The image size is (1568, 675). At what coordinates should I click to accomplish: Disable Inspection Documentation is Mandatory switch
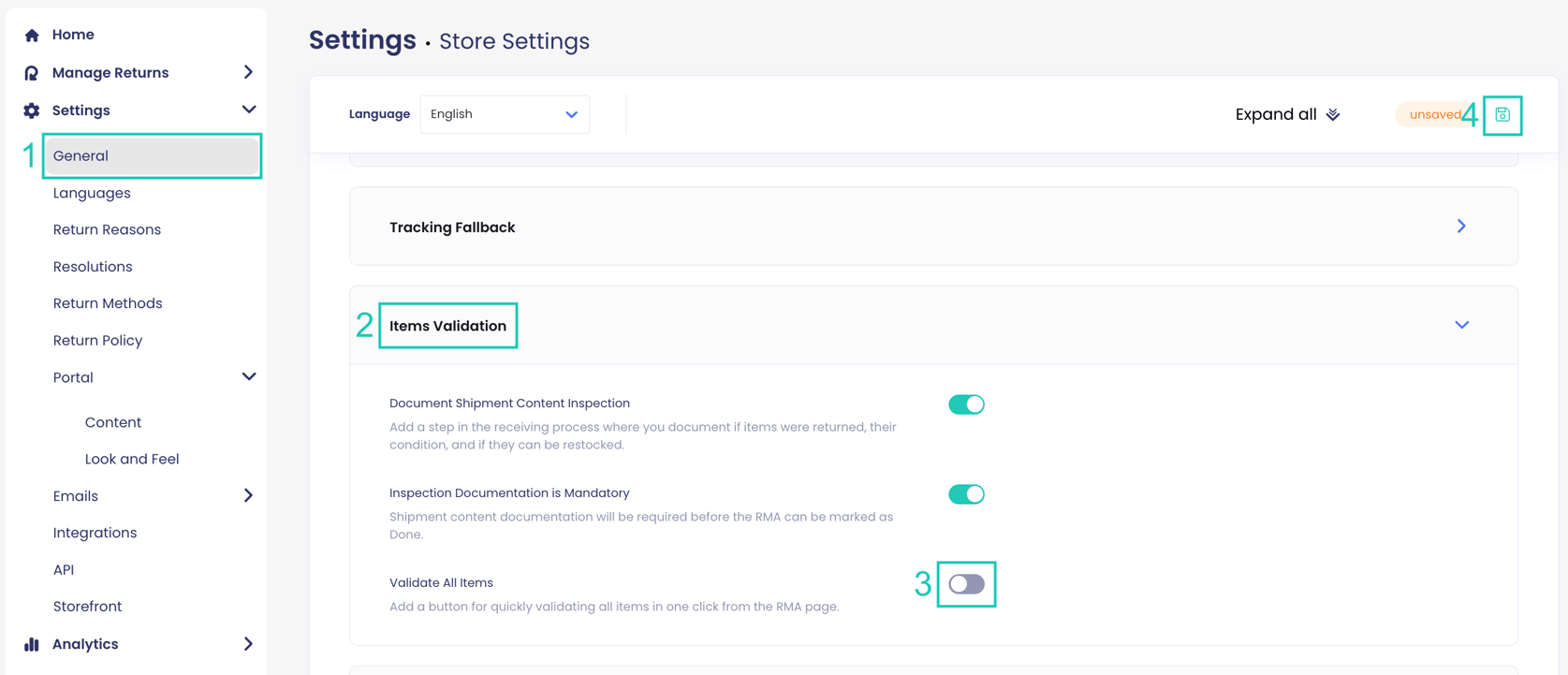tap(966, 494)
